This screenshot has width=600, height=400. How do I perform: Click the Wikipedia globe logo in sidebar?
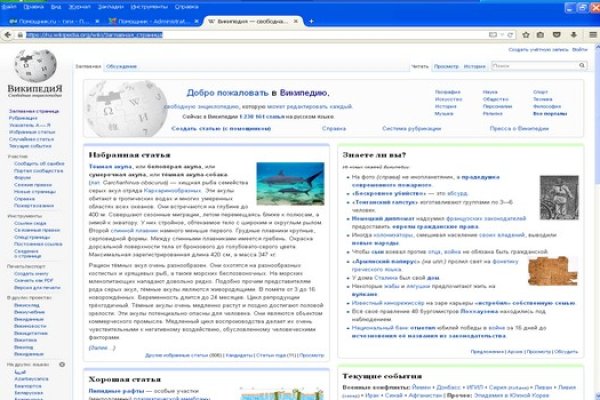tap(35, 72)
